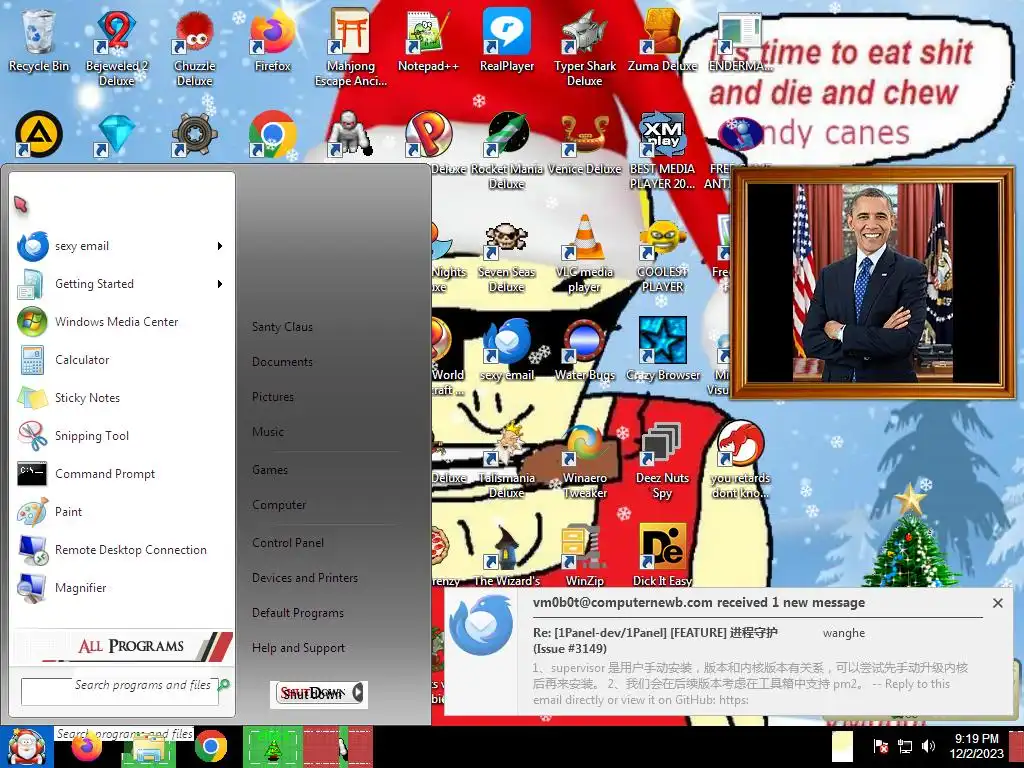Open Santy Claus user folder link
Screen dimensions: 1024x768
coord(282,327)
